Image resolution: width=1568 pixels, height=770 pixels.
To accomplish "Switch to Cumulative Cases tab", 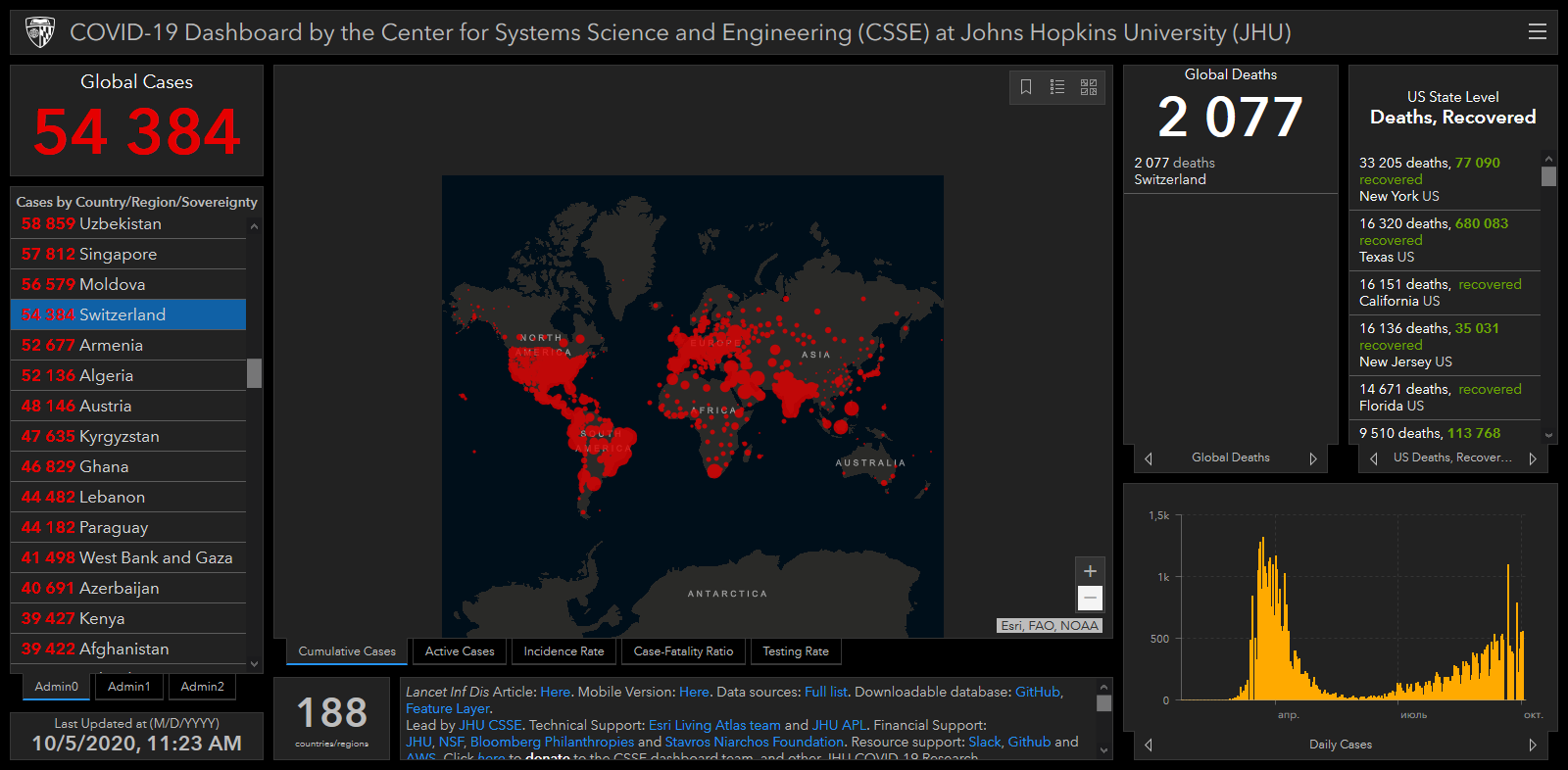I will point(347,651).
